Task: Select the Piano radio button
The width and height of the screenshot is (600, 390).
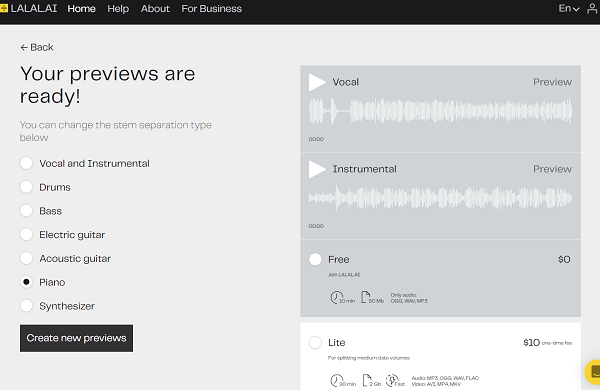Action: (x=26, y=282)
